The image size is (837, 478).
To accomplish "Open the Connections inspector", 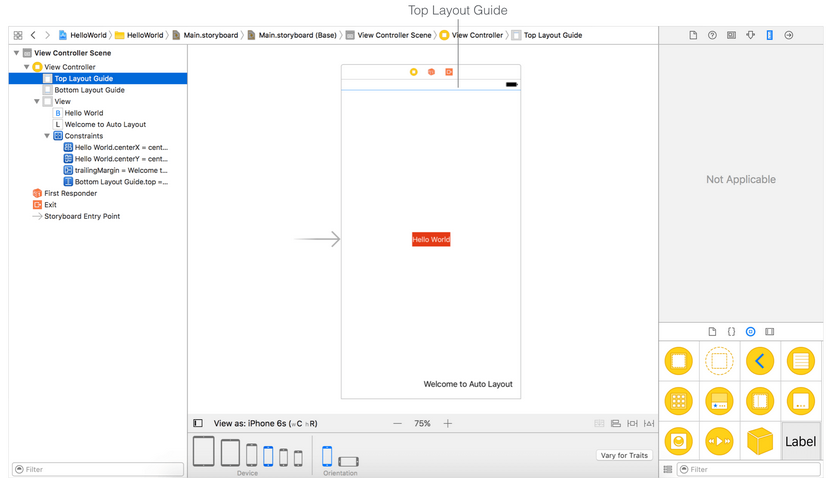I will (x=788, y=35).
